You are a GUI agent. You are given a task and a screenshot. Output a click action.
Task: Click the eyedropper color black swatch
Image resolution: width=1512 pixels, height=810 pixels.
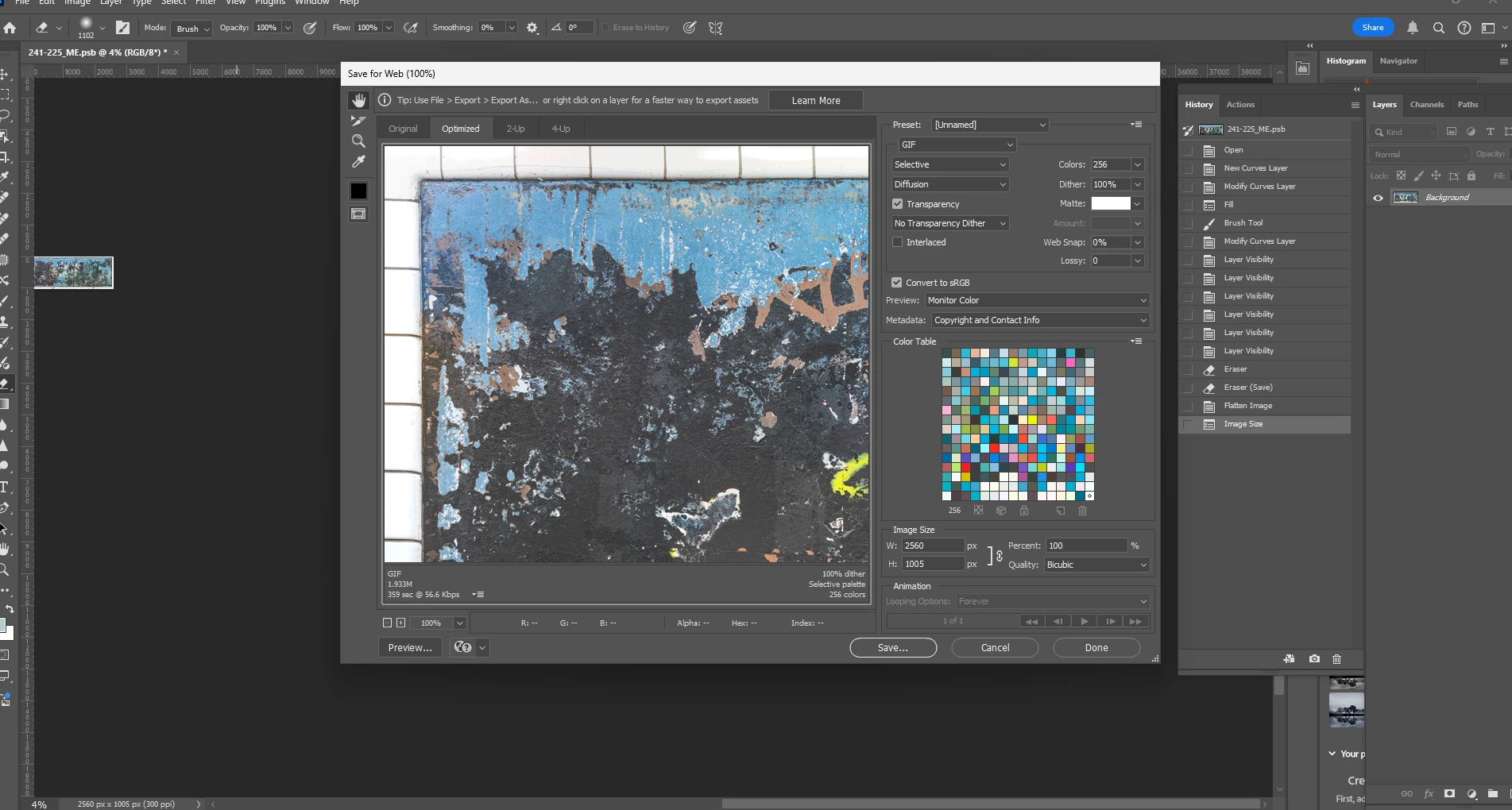click(358, 191)
